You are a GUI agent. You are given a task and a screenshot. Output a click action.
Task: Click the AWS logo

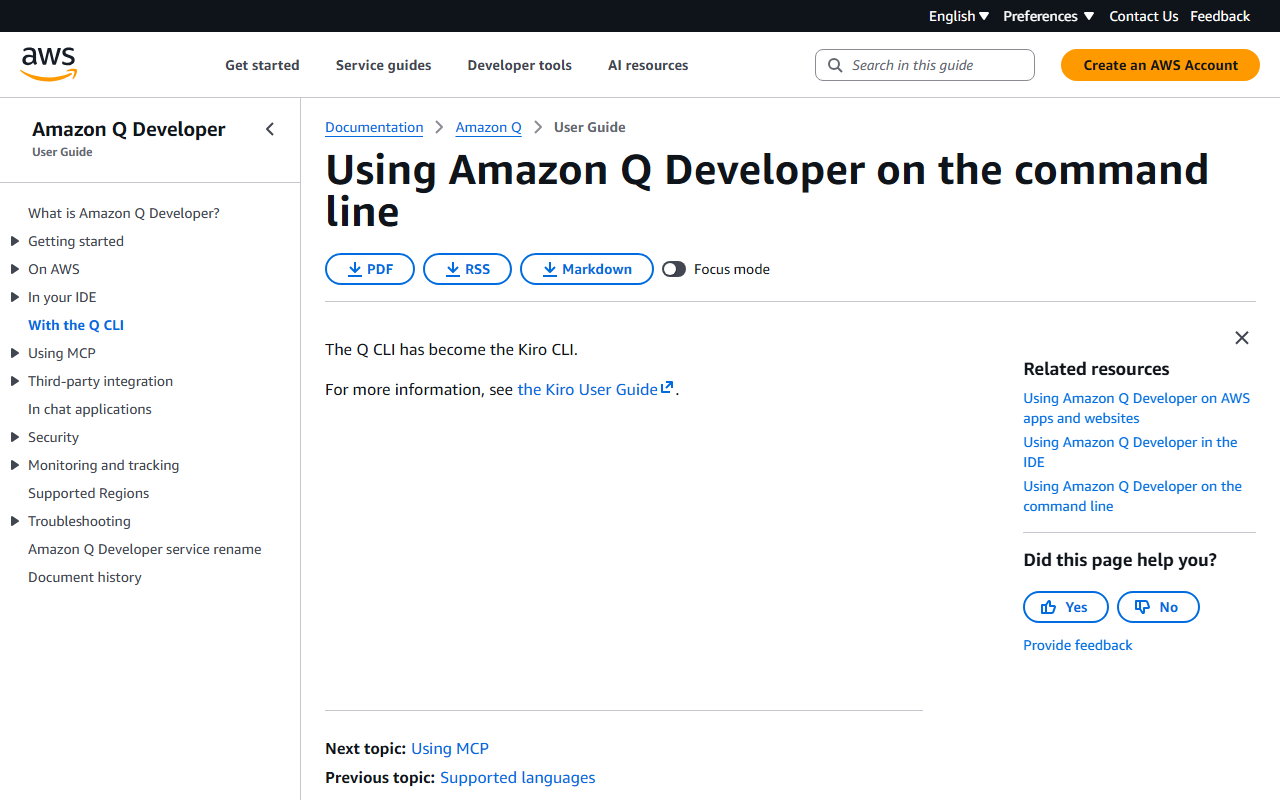point(49,64)
